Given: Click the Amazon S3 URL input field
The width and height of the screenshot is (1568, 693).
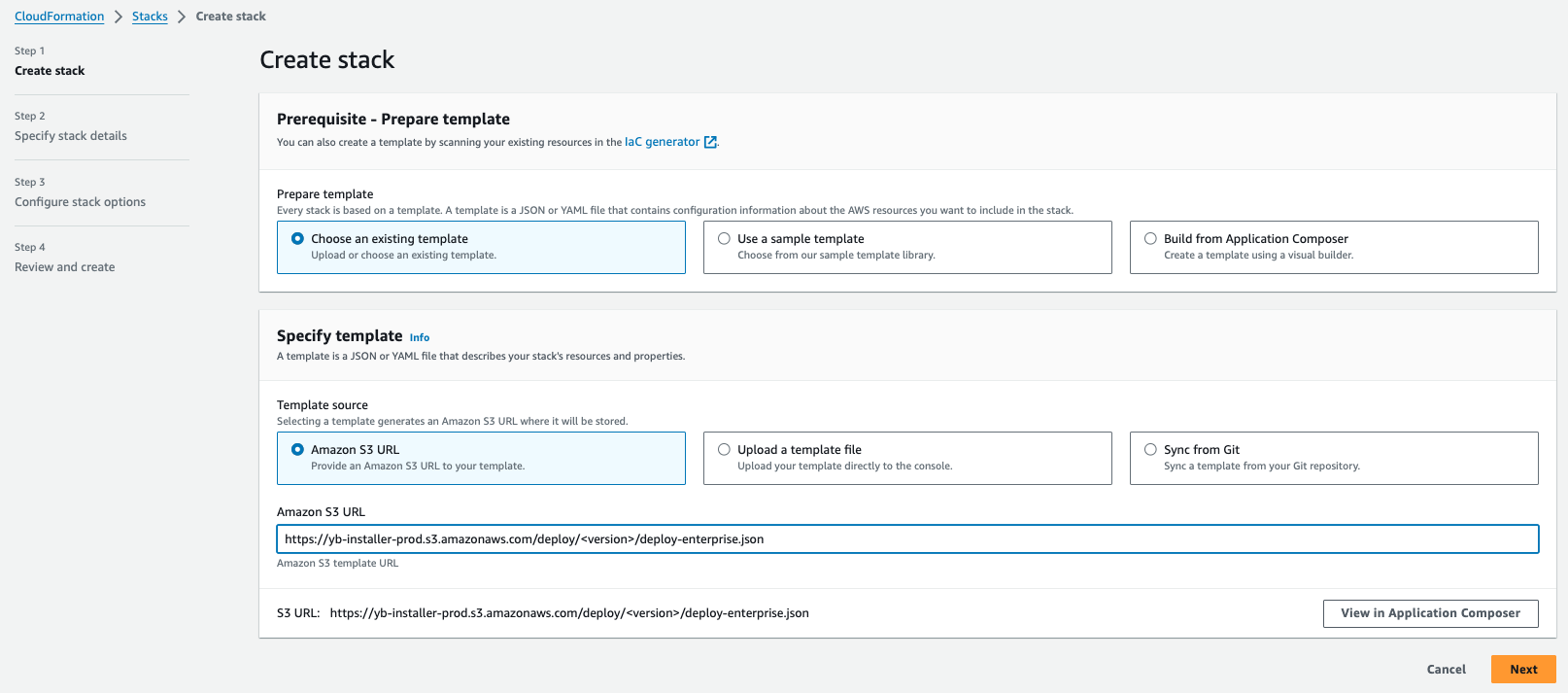Looking at the screenshot, I should click(x=906, y=539).
